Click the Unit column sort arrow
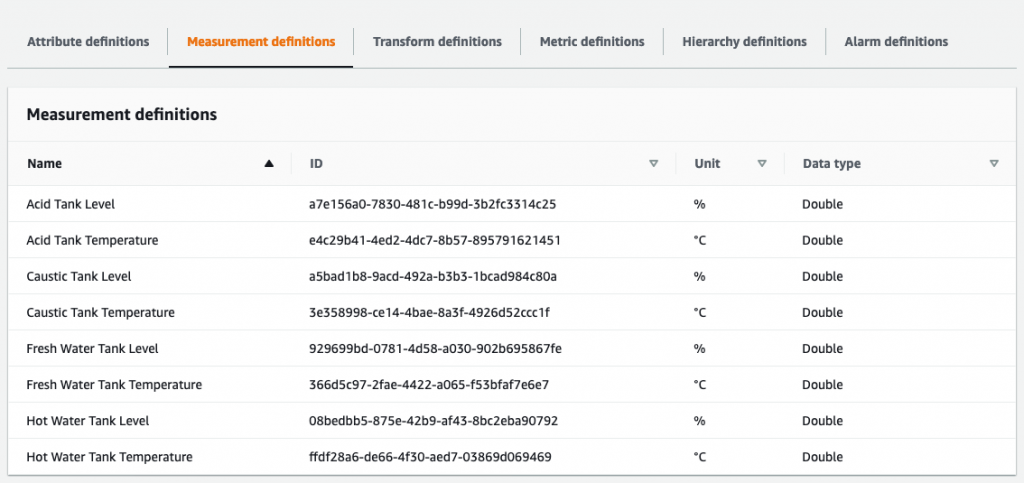Viewport: 1024px width, 483px height. pyautogui.click(x=761, y=164)
